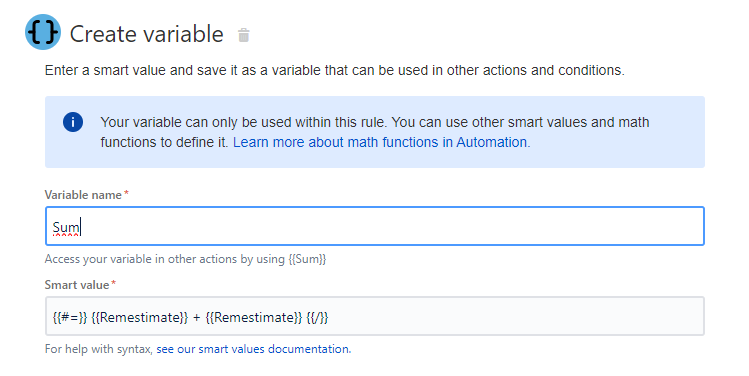The height and width of the screenshot is (376, 749).
Task: Click the {{/}} closing tag in Smart value
Action: click(317, 318)
